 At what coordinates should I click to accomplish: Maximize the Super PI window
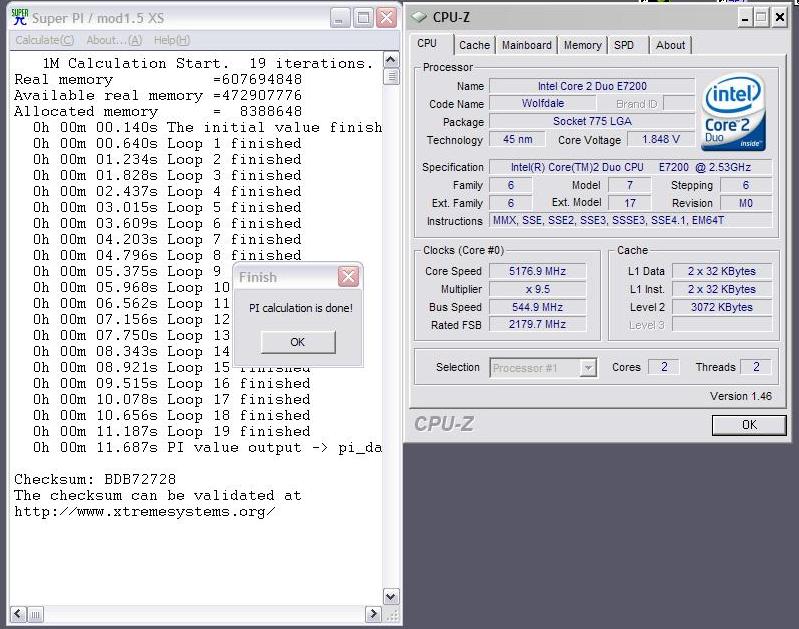363,18
